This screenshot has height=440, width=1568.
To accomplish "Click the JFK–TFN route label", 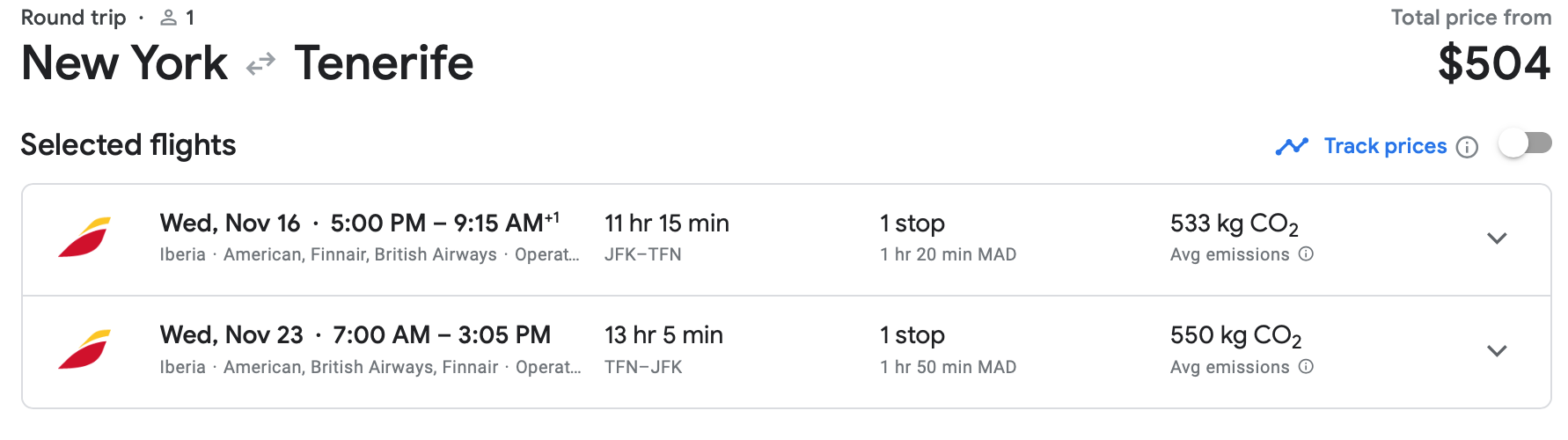I will [x=642, y=254].
